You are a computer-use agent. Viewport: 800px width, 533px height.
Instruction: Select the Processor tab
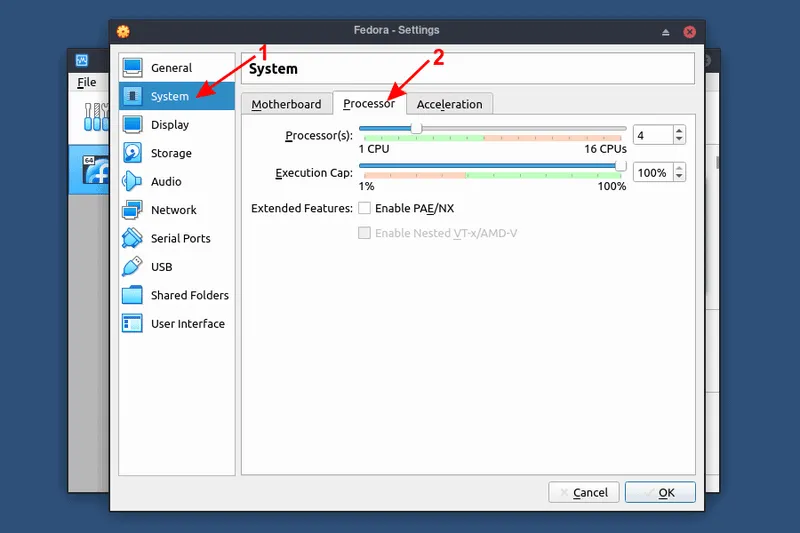[369, 103]
